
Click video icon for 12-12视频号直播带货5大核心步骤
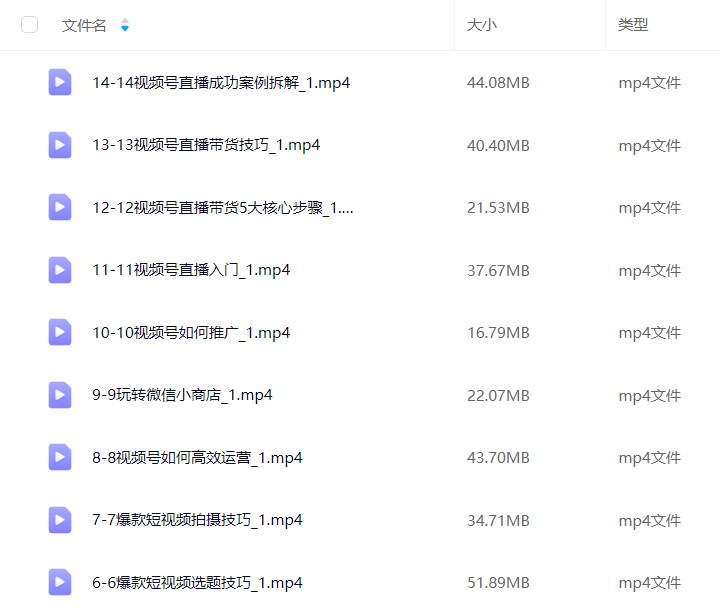[60, 207]
